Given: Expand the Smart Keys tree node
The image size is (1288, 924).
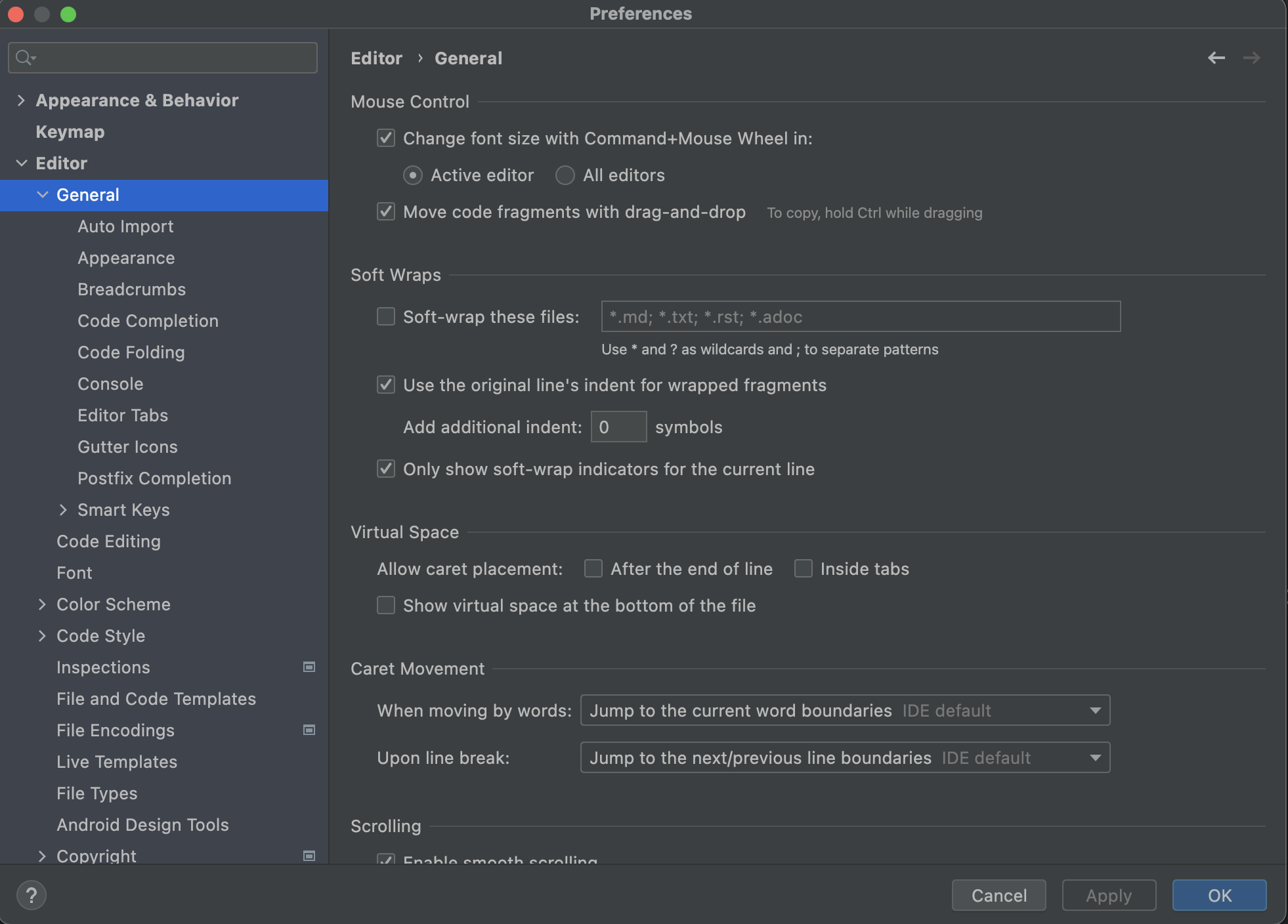Looking at the screenshot, I should pyautogui.click(x=63, y=510).
